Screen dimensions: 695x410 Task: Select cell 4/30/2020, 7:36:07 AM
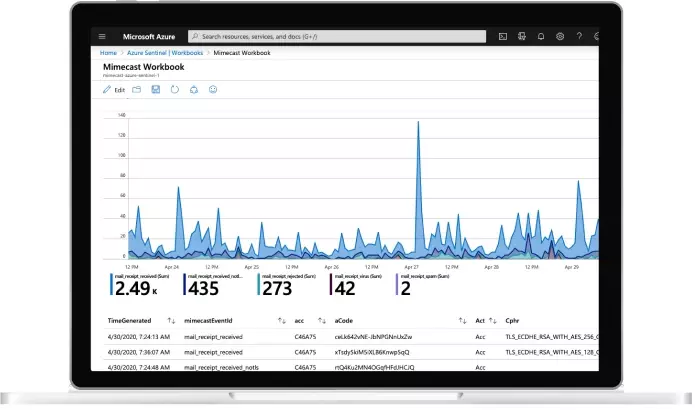(139, 352)
